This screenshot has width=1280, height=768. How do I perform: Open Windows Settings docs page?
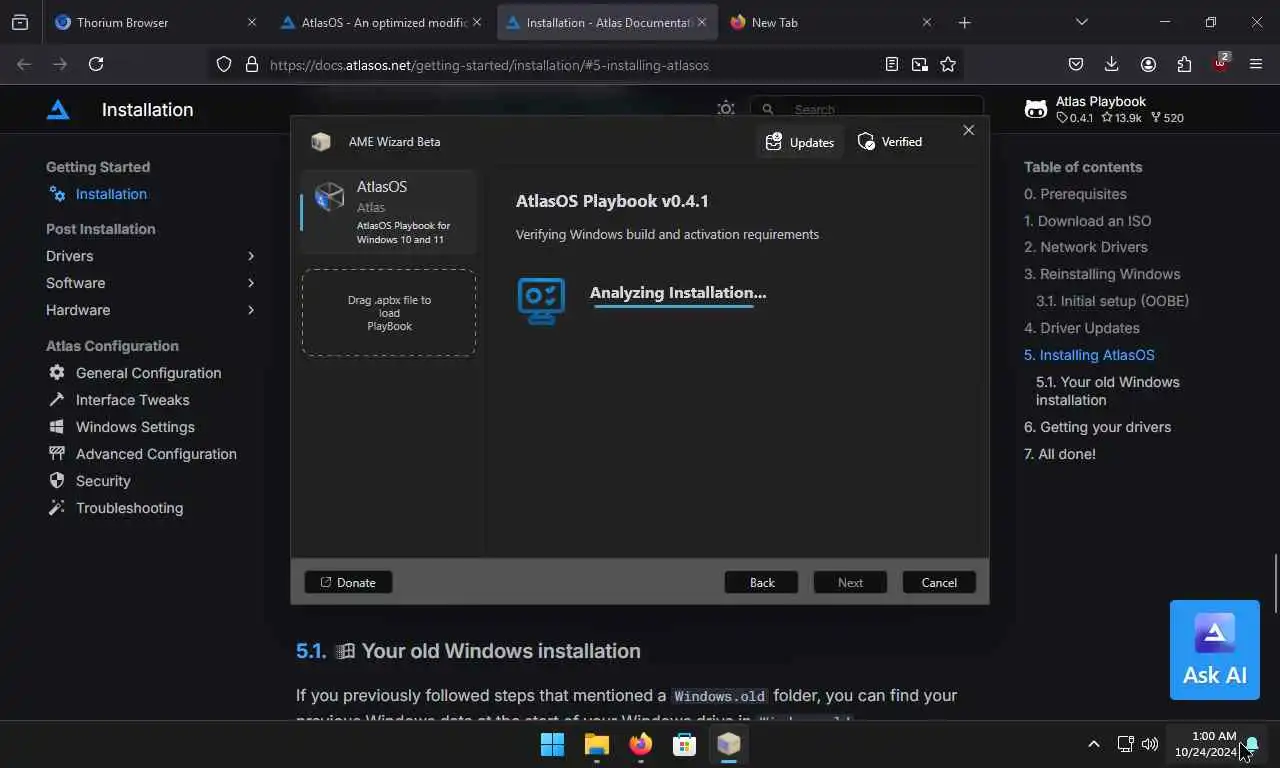(x=135, y=427)
